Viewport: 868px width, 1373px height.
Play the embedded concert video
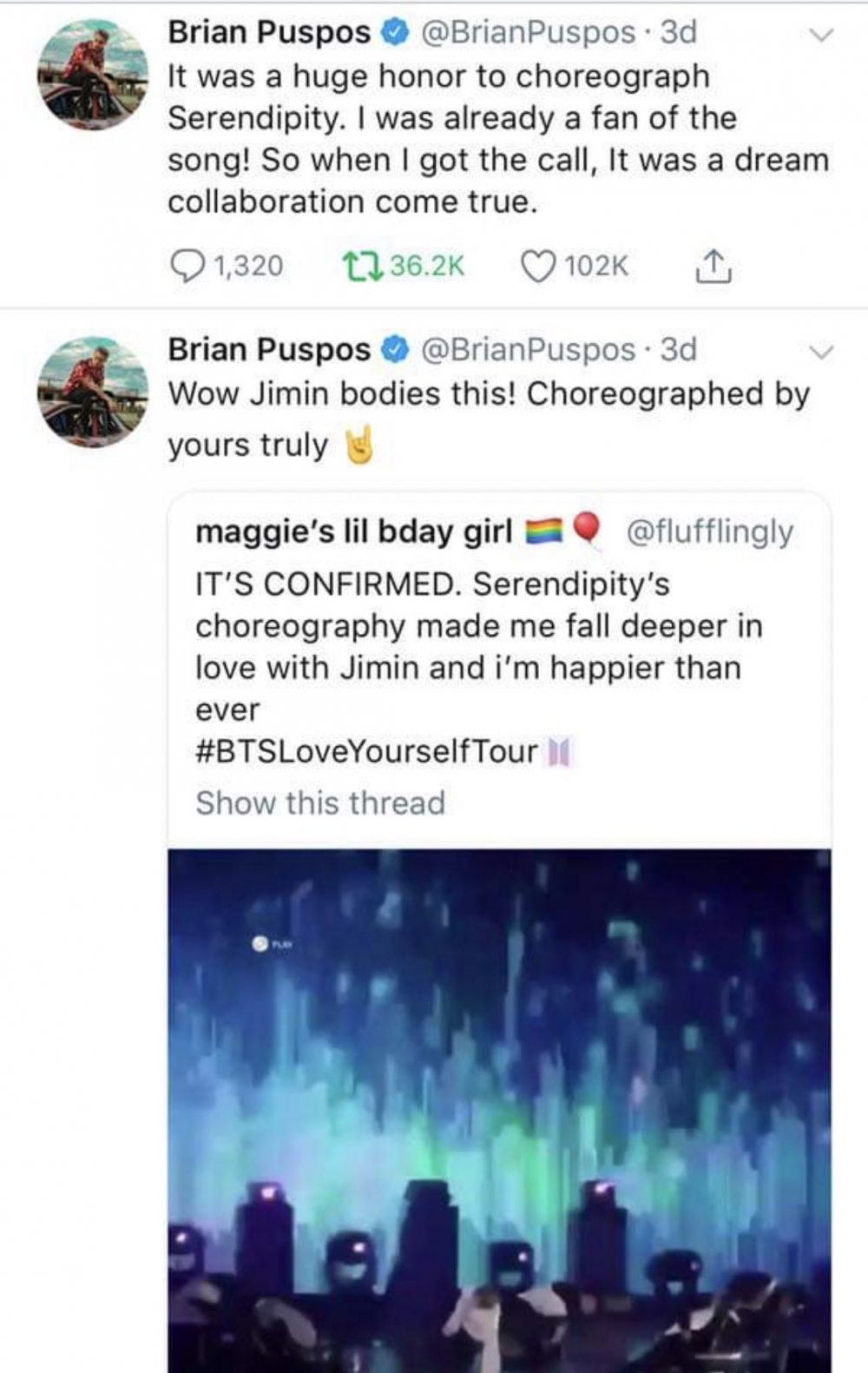[x=499, y=1103]
